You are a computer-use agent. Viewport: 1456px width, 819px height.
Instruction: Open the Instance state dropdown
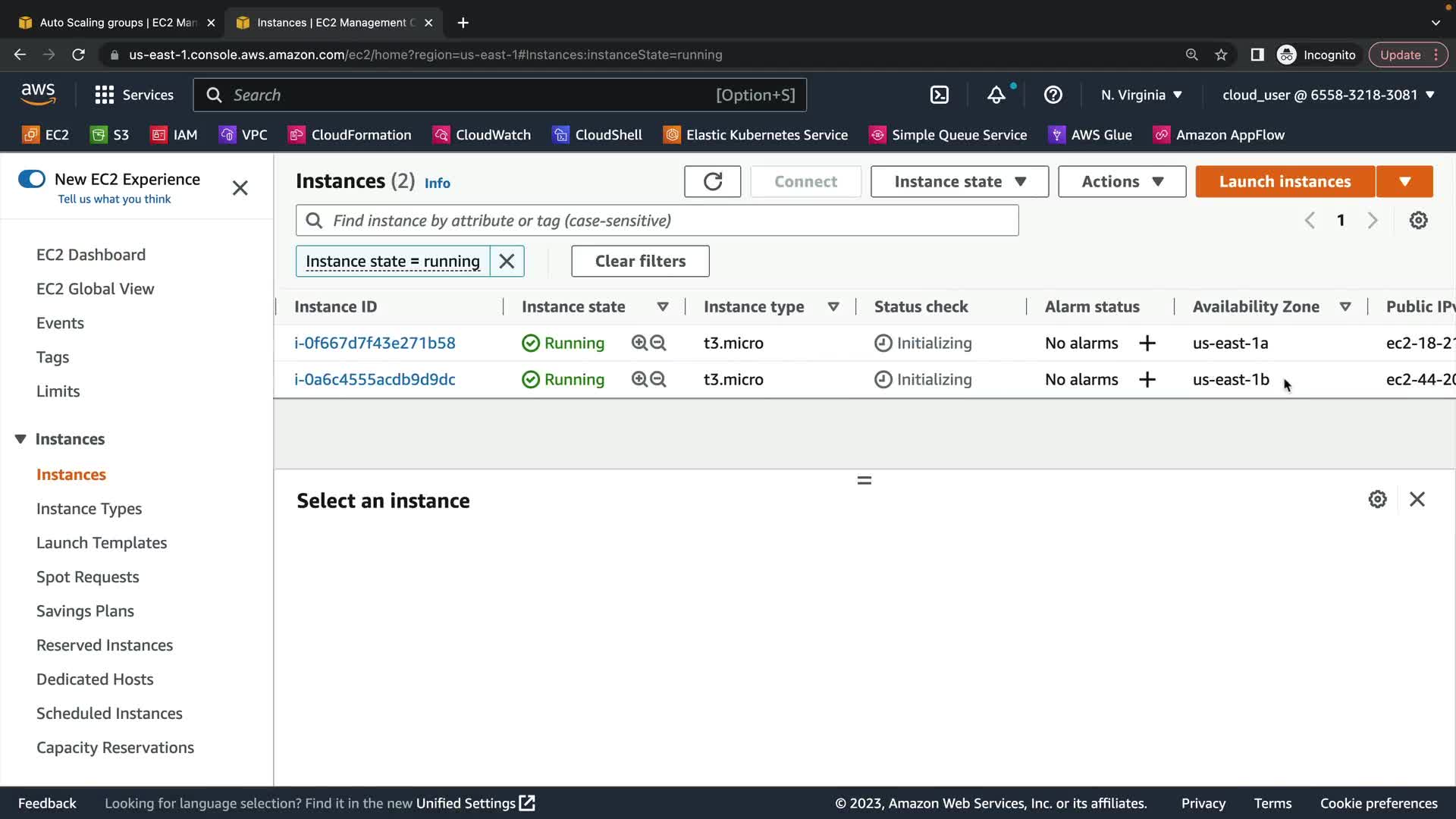coord(959,182)
